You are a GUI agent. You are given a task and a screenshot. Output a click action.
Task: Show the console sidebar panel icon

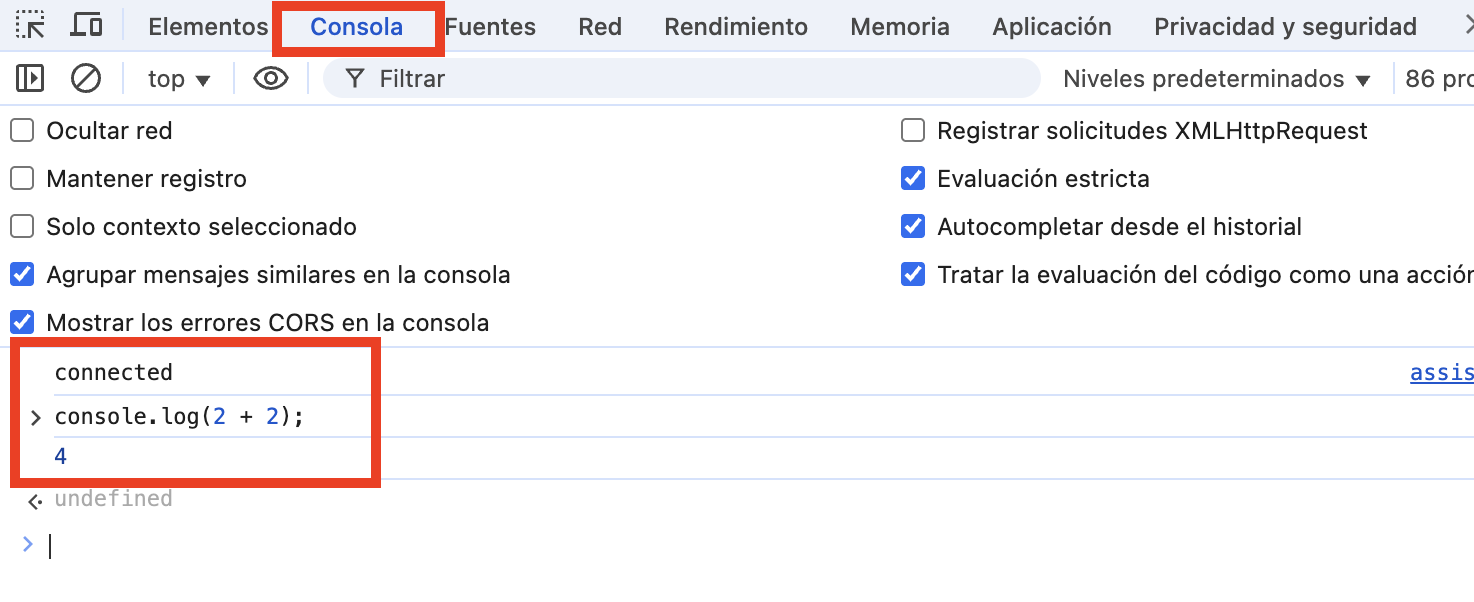click(x=30, y=78)
